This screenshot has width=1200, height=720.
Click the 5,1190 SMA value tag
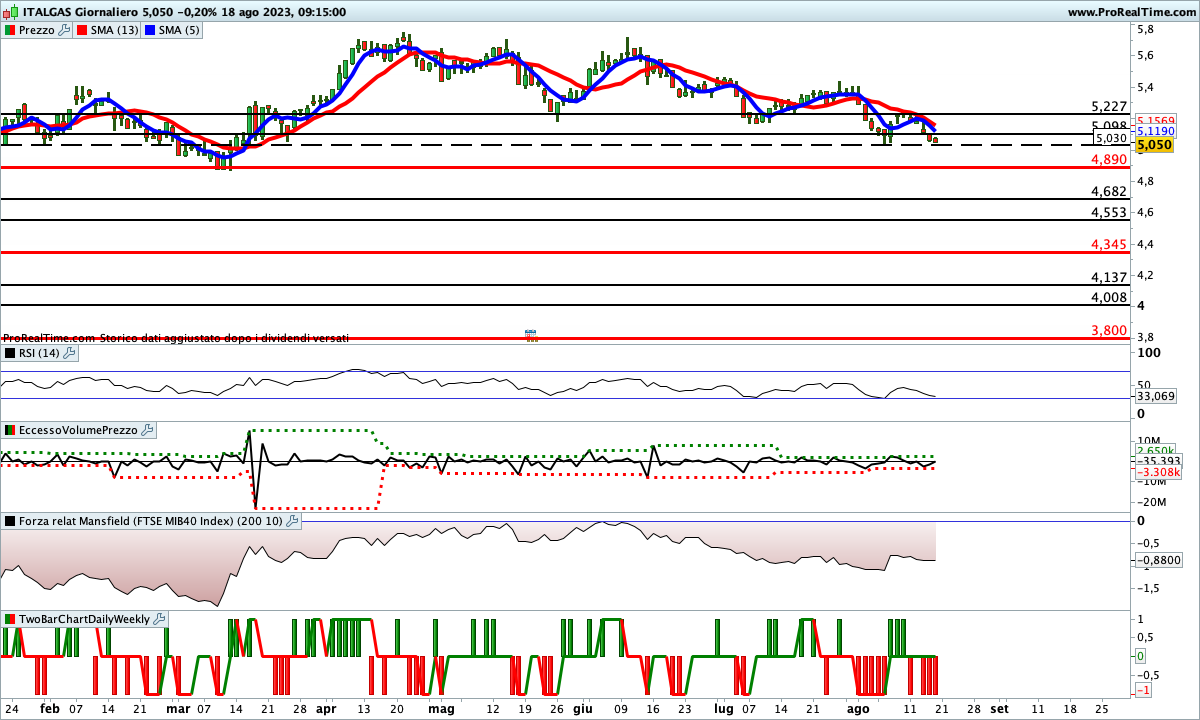point(1155,131)
